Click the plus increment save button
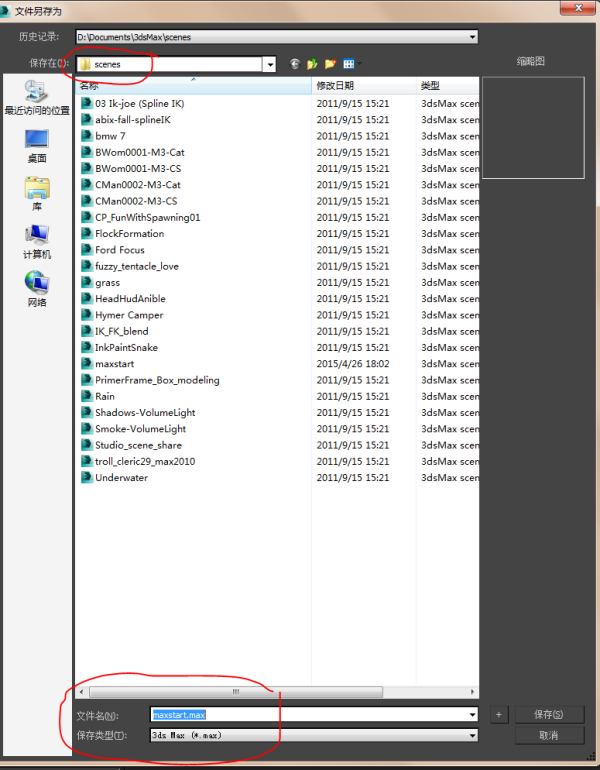Screen dimensions: 600x770 [x=498, y=715]
